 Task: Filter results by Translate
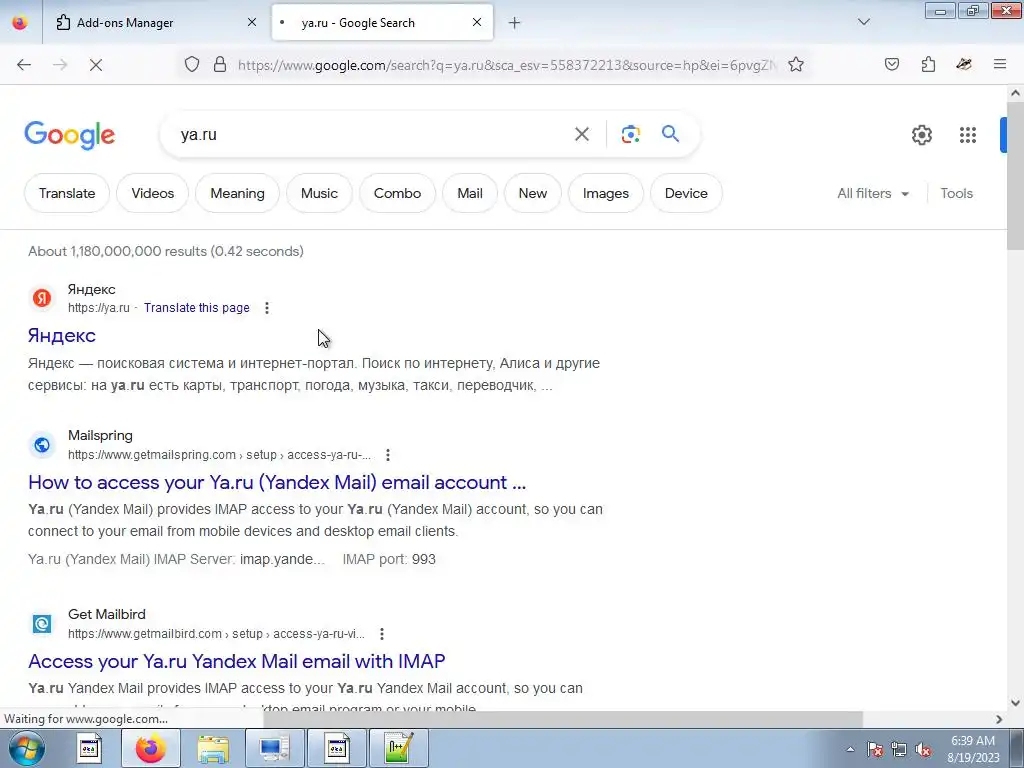point(67,193)
